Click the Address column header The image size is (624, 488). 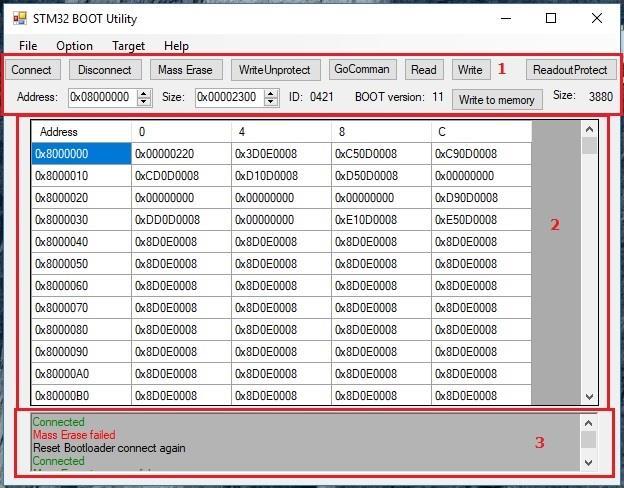point(81,132)
